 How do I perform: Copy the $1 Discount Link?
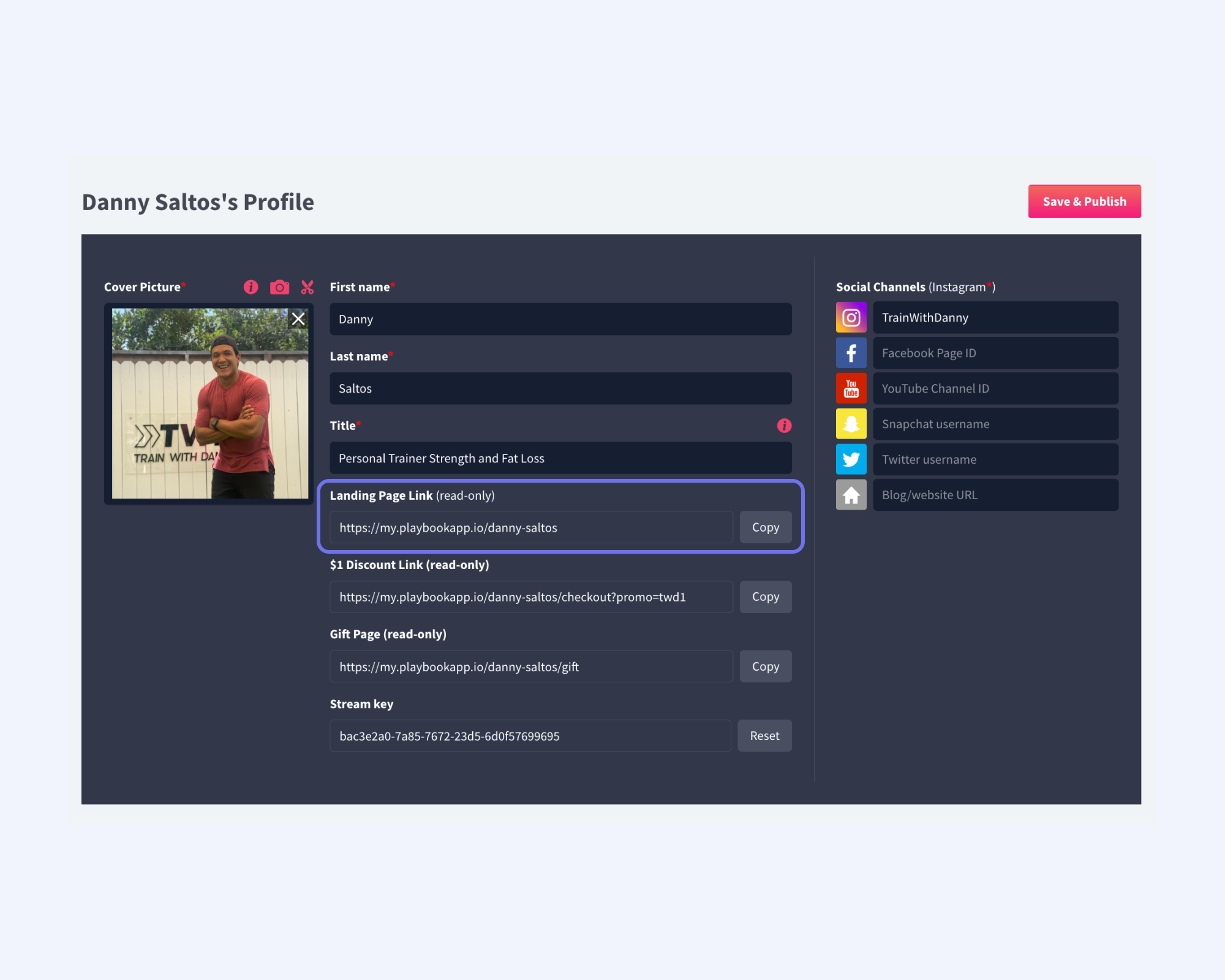766,597
